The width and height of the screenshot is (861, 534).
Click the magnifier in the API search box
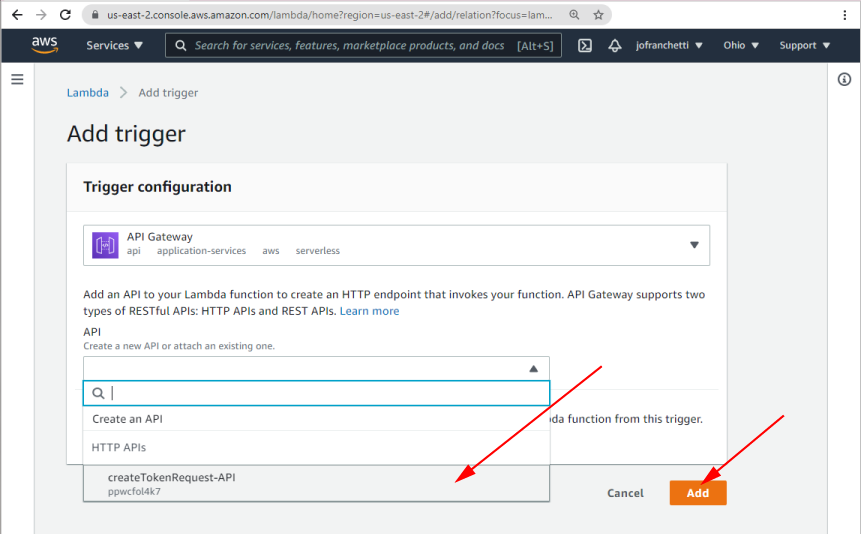pyautogui.click(x=98, y=393)
